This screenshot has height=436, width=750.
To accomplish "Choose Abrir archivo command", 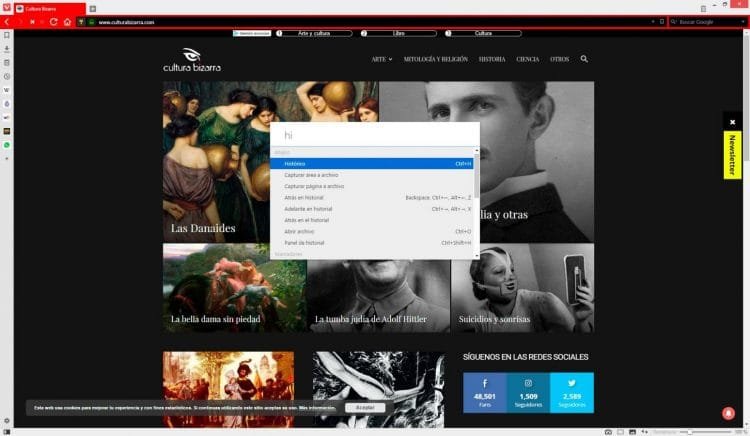I will pyautogui.click(x=372, y=231).
